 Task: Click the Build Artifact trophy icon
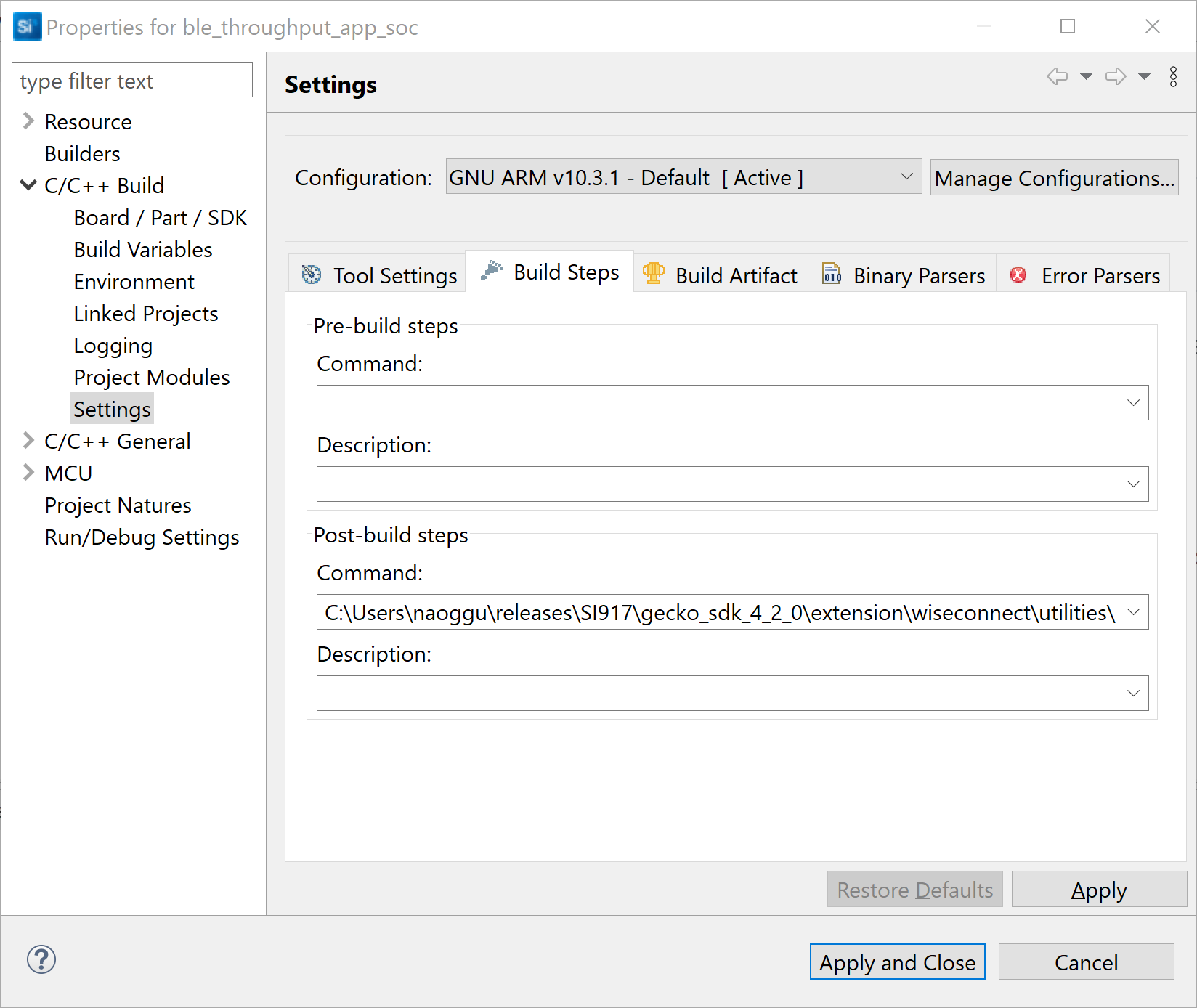[x=654, y=274]
